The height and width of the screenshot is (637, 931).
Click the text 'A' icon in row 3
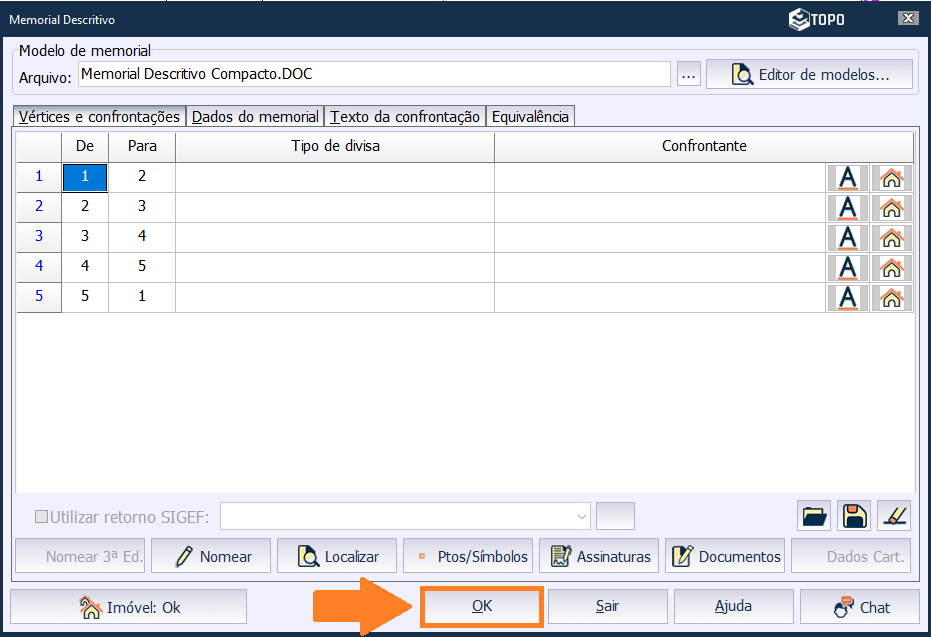click(x=848, y=238)
